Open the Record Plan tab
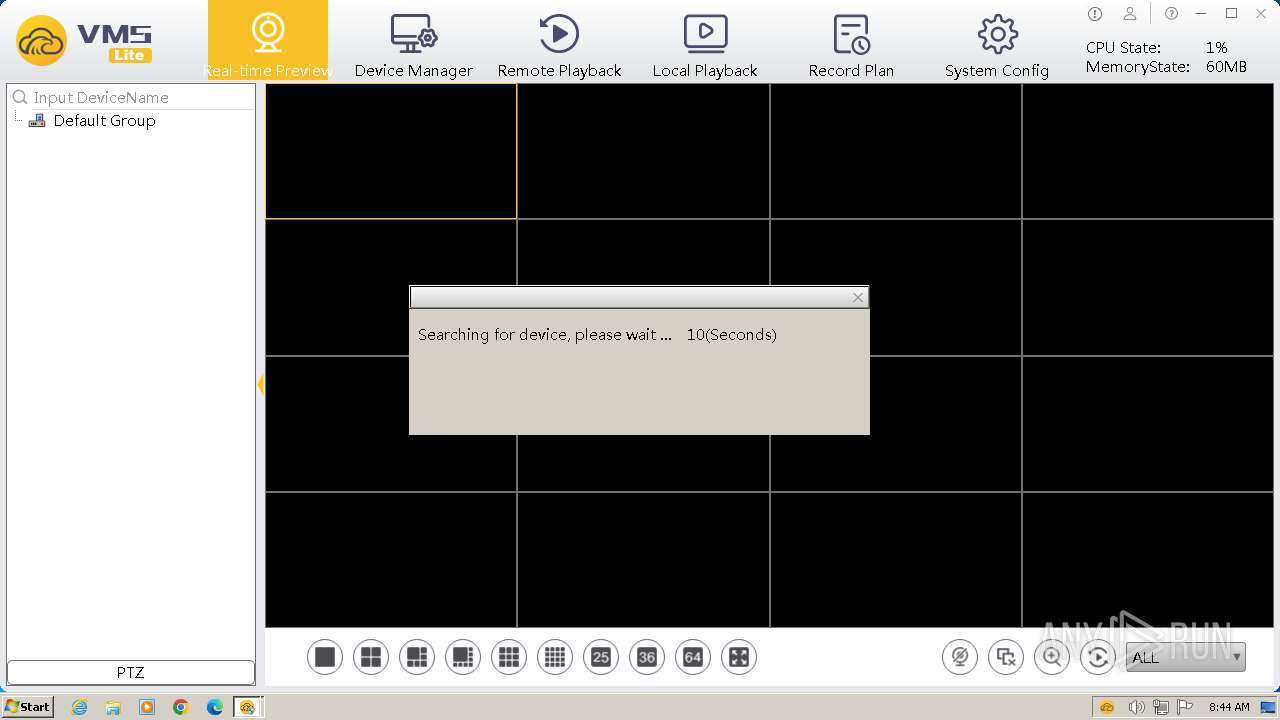The image size is (1280, 720). [x=851, y=45]
